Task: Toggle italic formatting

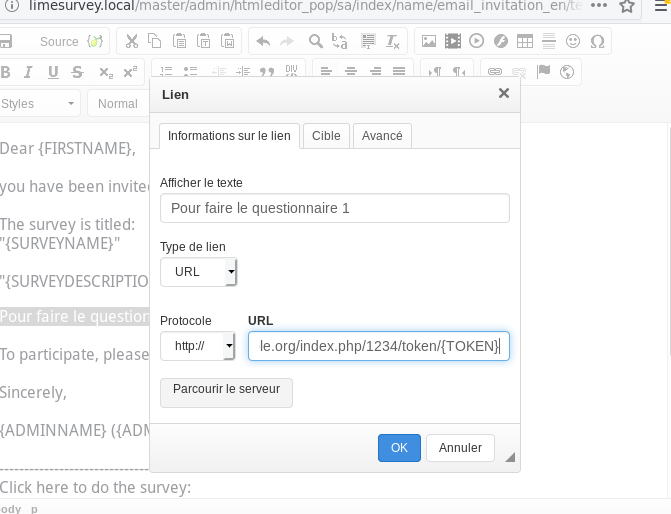Action: 28,72
